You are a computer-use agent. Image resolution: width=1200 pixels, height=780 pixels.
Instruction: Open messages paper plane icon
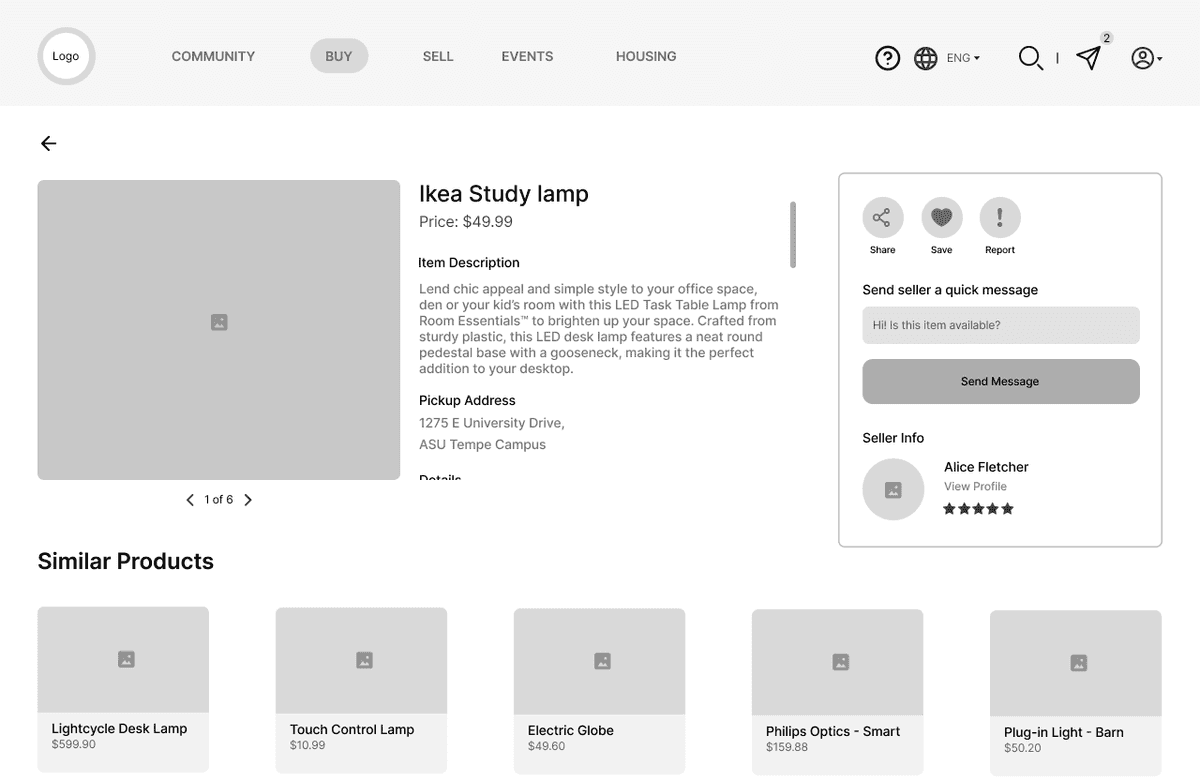click(1088, 58)
